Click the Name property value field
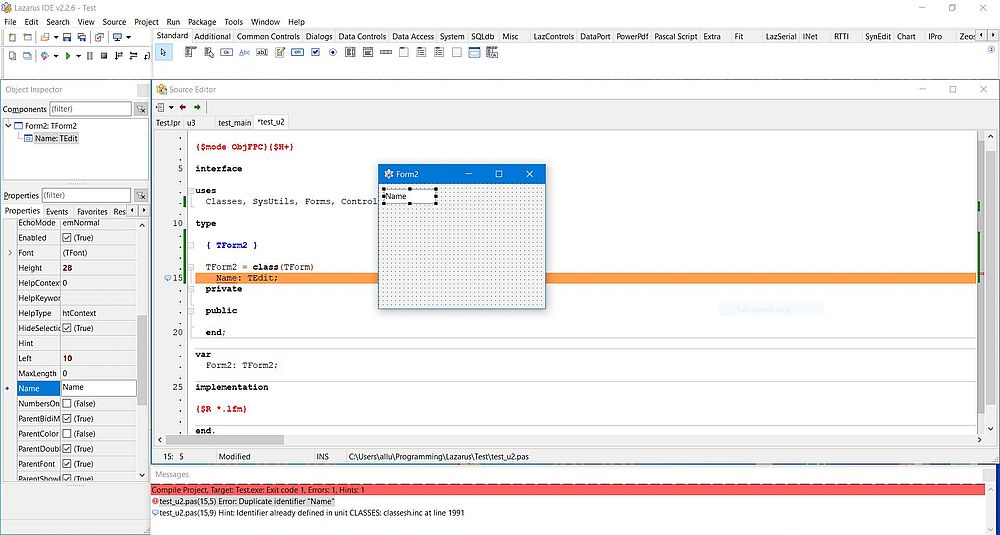The width and height of the screenshot is (1000, 535). [x=98, y=388]
